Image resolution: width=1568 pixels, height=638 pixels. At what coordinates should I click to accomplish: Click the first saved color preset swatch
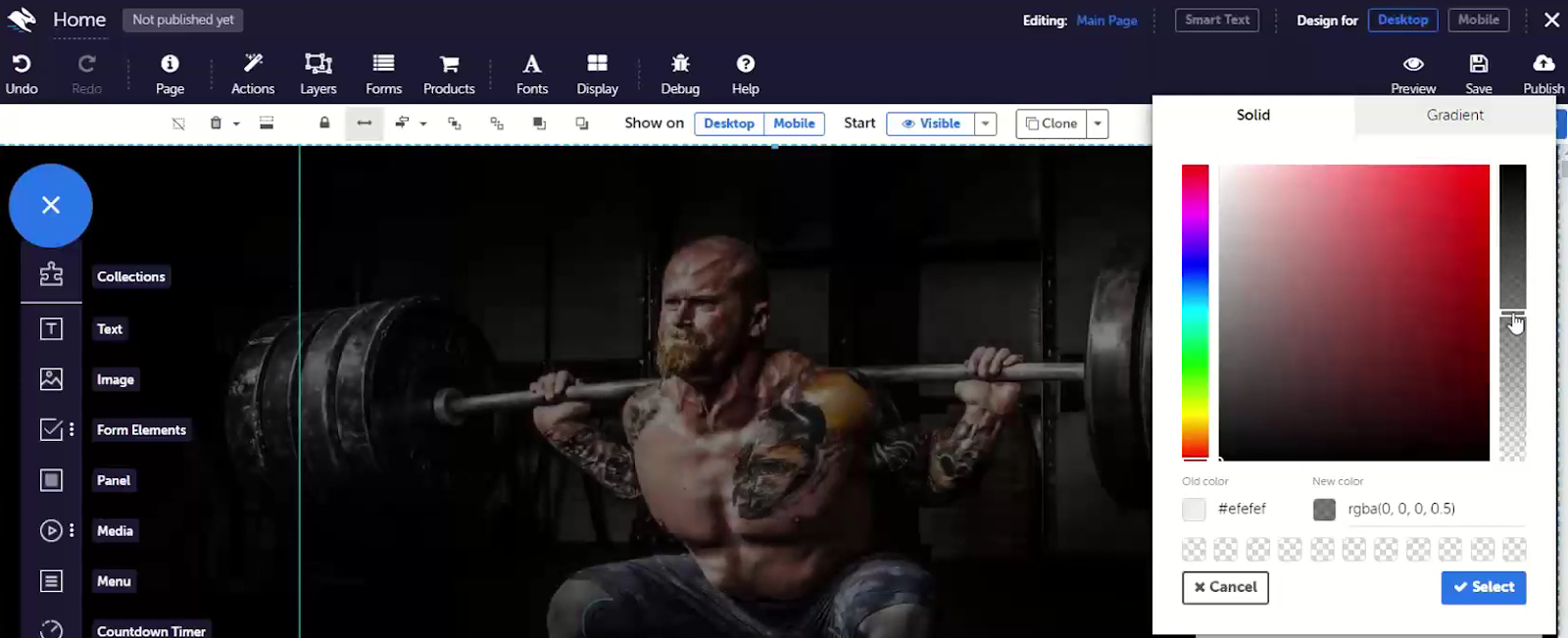tap(1194, 549)
